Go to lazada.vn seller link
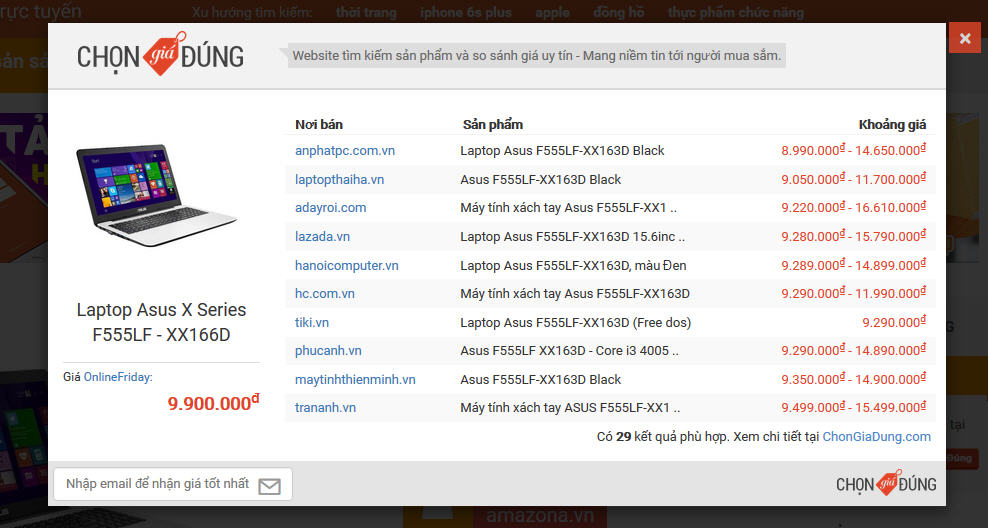This screenshot has height=528, width=988. 322,237
